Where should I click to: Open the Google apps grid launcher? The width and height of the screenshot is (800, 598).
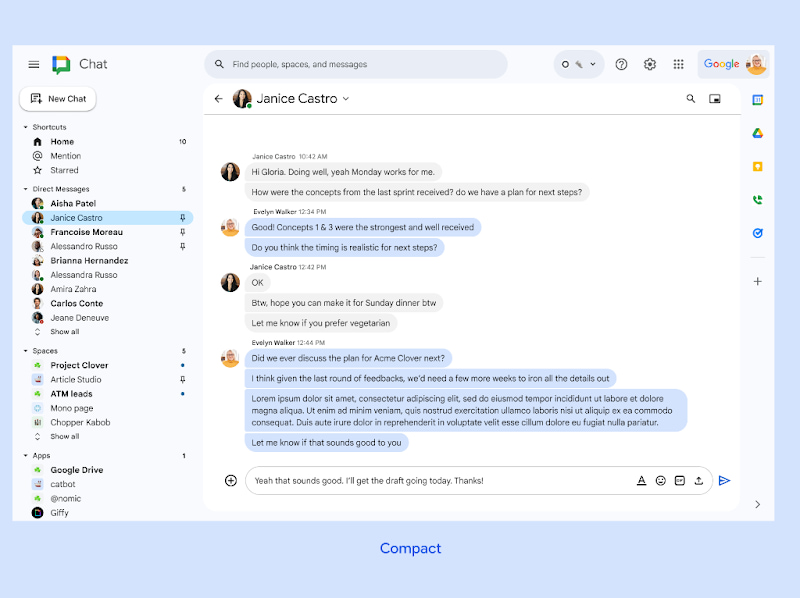(678, 63)
